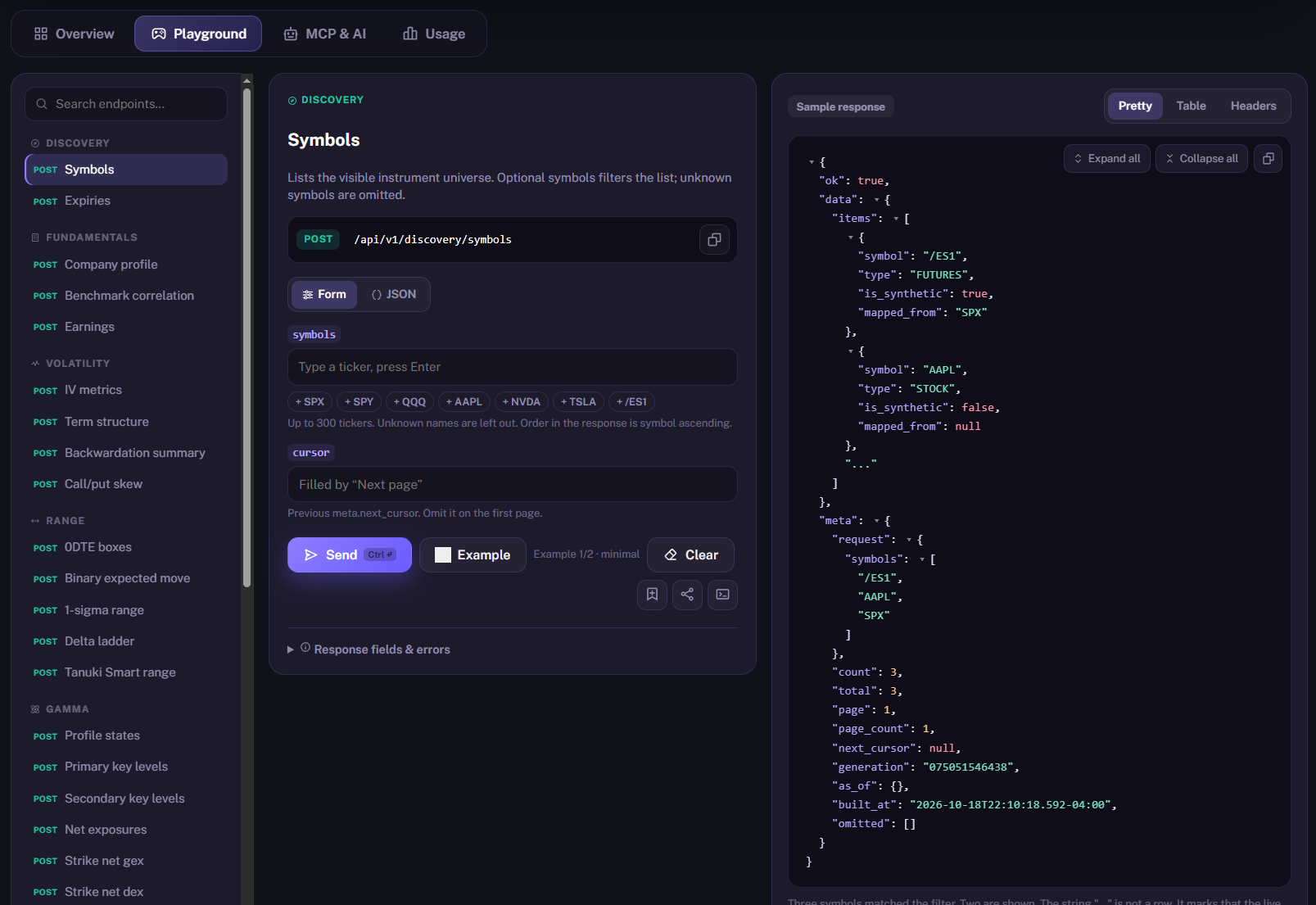The image size is (1316, 905).
Task: Open the Company profile endpoint
Action: click(x=126, y=265)
